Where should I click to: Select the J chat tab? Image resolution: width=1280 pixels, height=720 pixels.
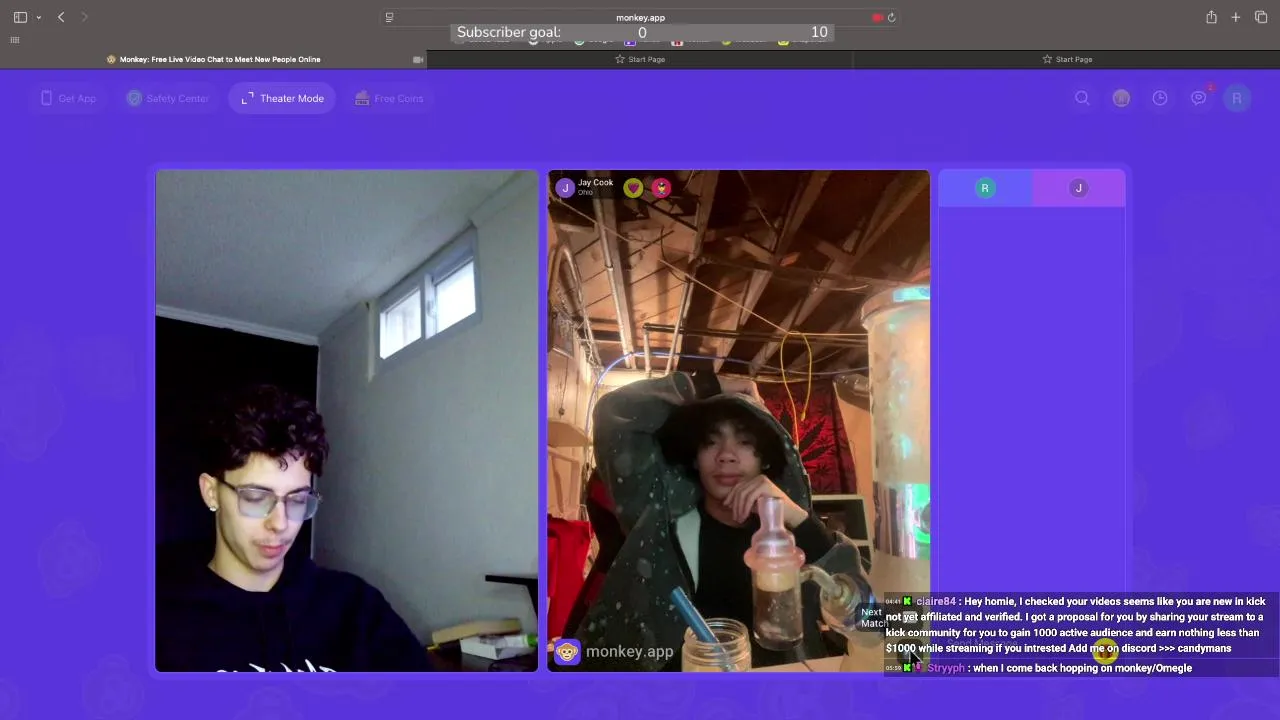[x=1078, y=188]
